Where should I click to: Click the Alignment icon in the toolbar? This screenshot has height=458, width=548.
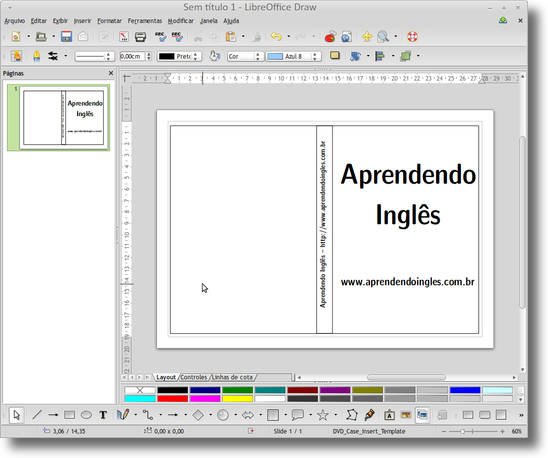click(x=380, y=56)
